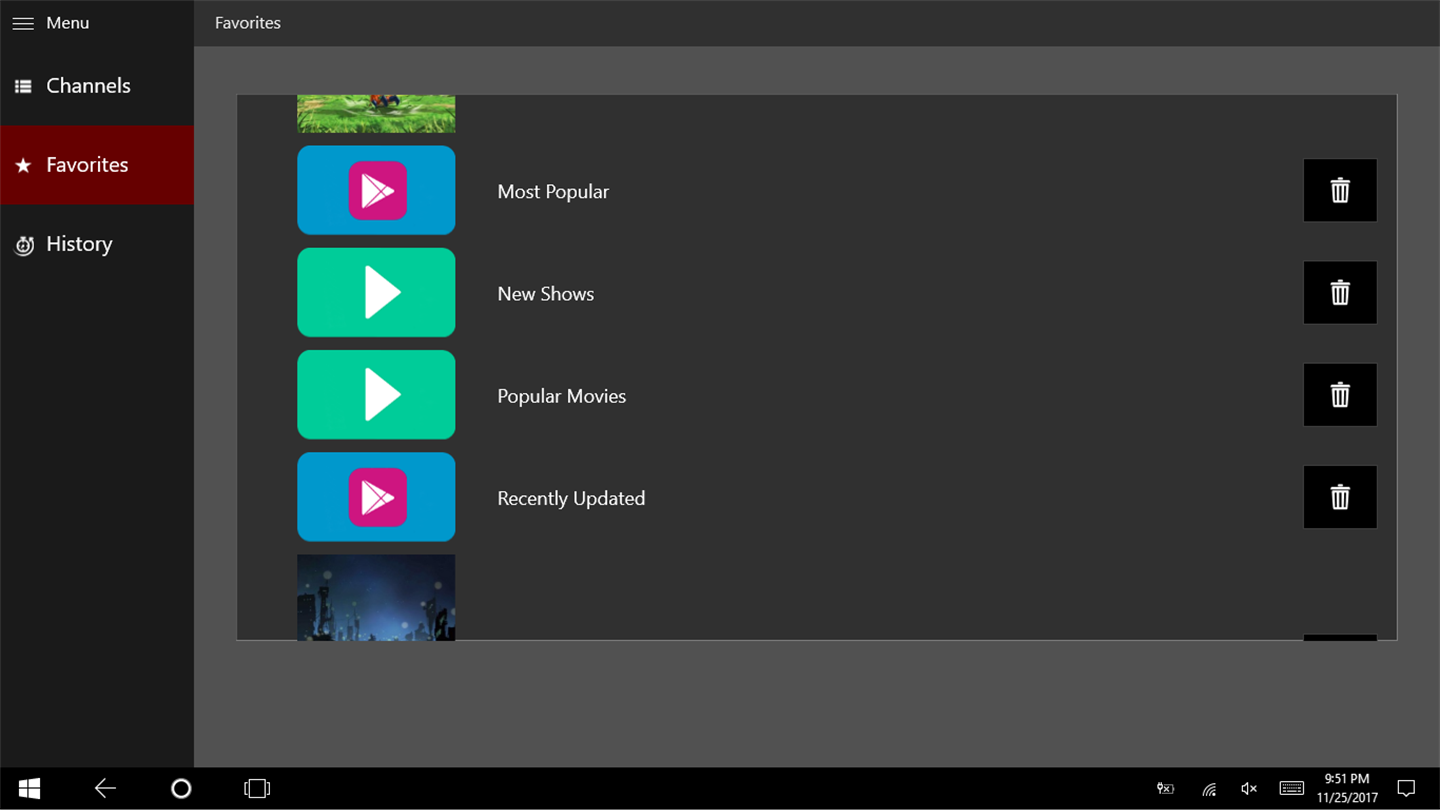Open the hamburger Menu icon

click(x=23, y=23)
